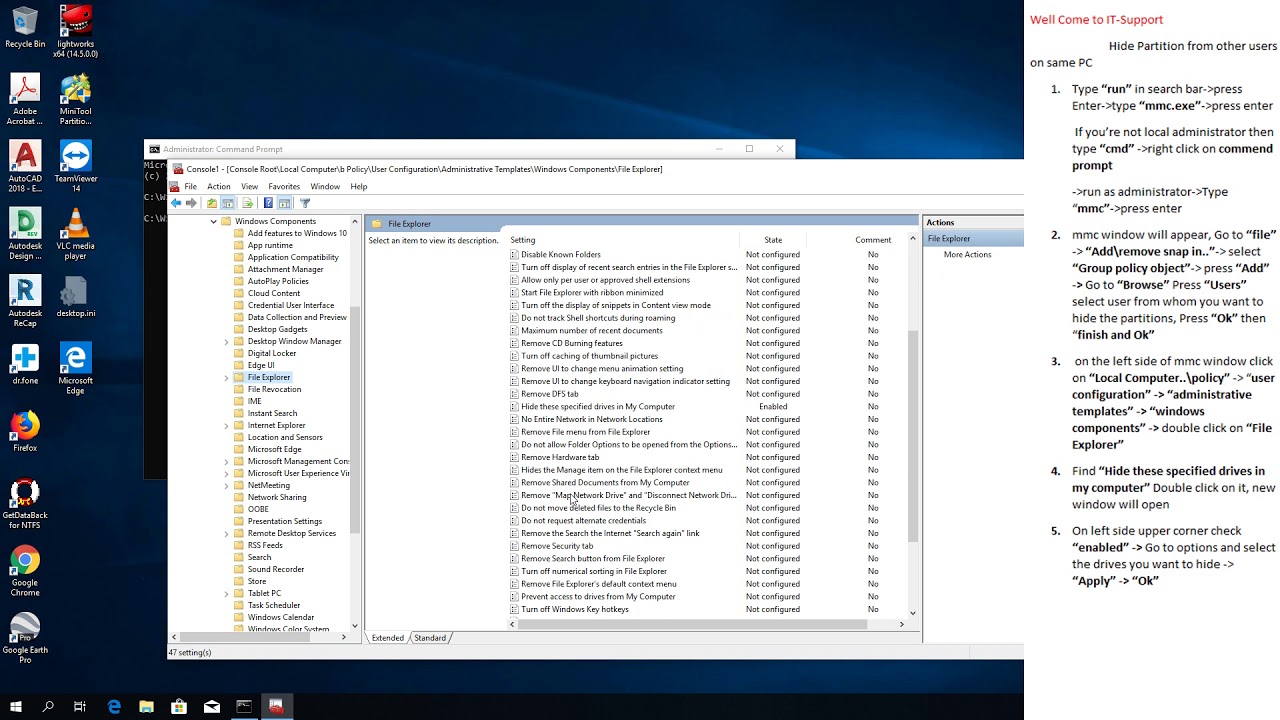Screen dimensions: 1280x720
Task: Open MiniTool Partition desktop icon
Action: tap(76, 99)
